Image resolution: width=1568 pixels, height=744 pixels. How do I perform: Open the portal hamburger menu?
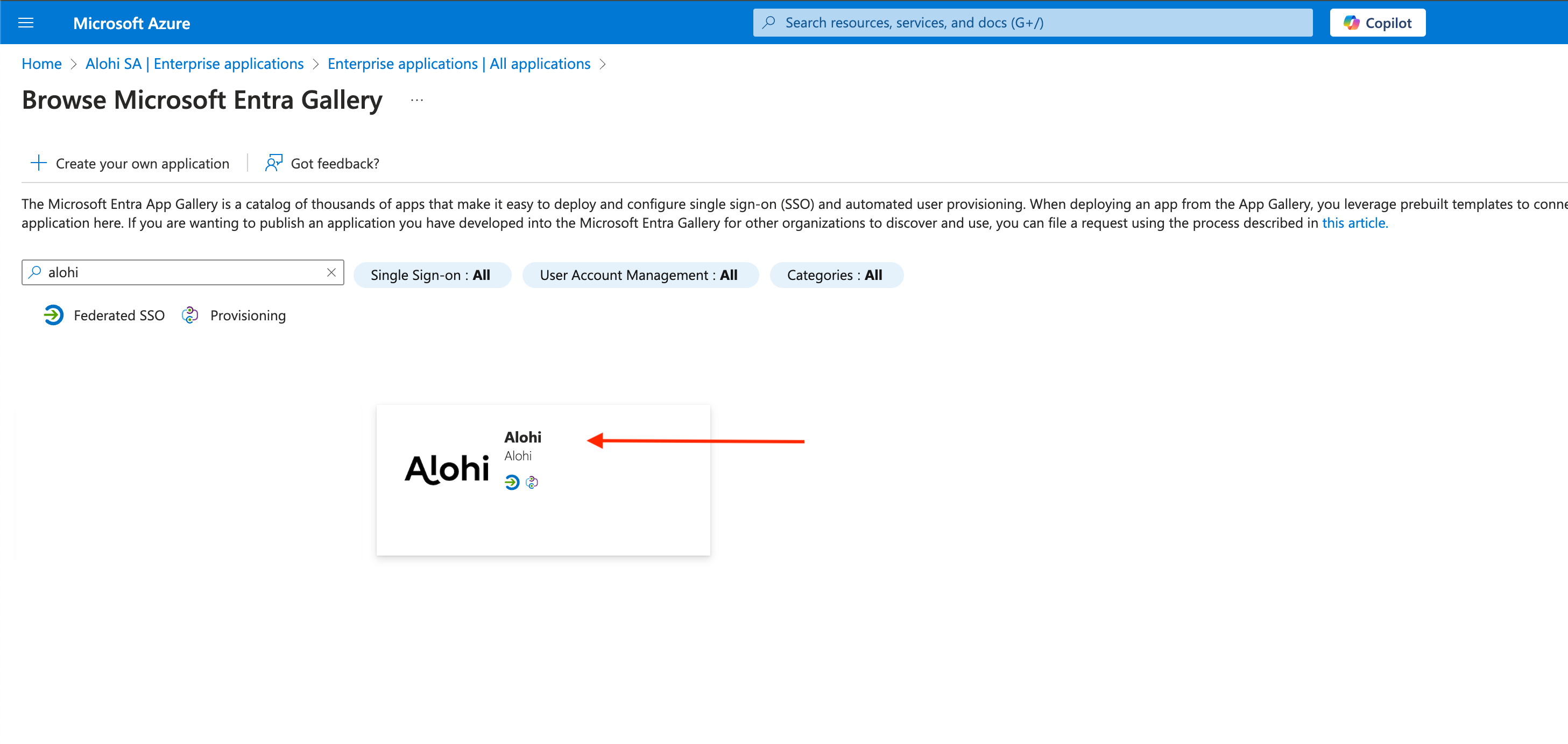pyautogui.click(x=26, y=22)
